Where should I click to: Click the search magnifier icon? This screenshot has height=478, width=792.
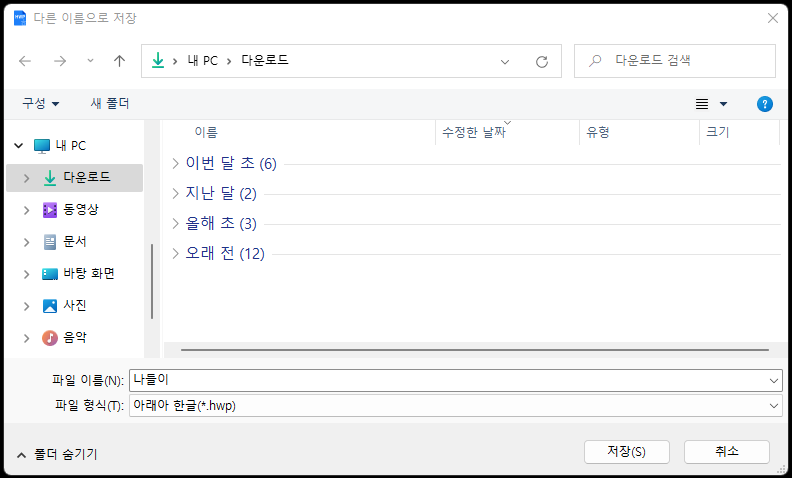coord(596,61)
